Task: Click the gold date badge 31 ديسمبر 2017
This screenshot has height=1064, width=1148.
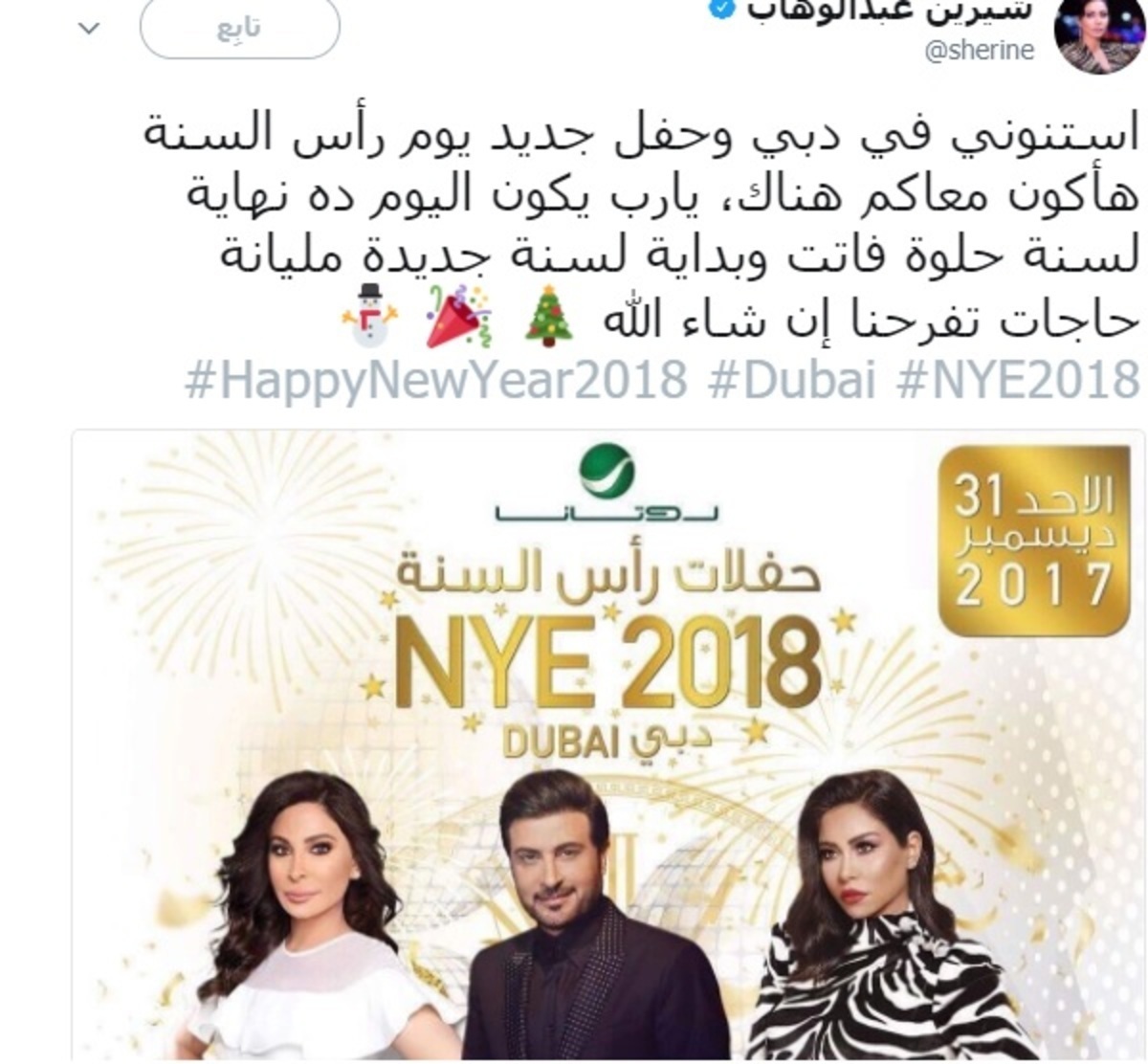Action: pos(1033,542)
